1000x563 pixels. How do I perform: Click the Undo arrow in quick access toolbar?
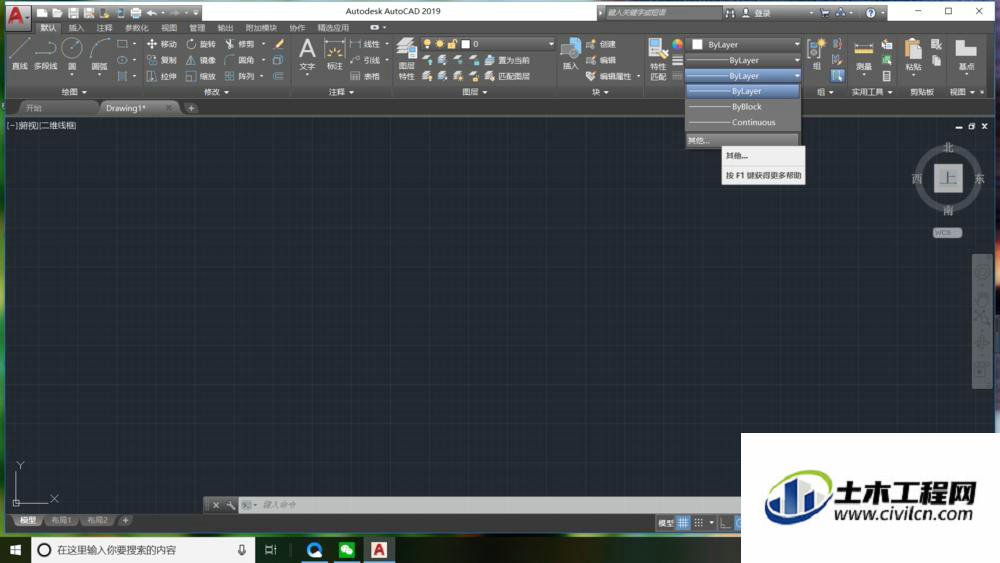point(151,12)
